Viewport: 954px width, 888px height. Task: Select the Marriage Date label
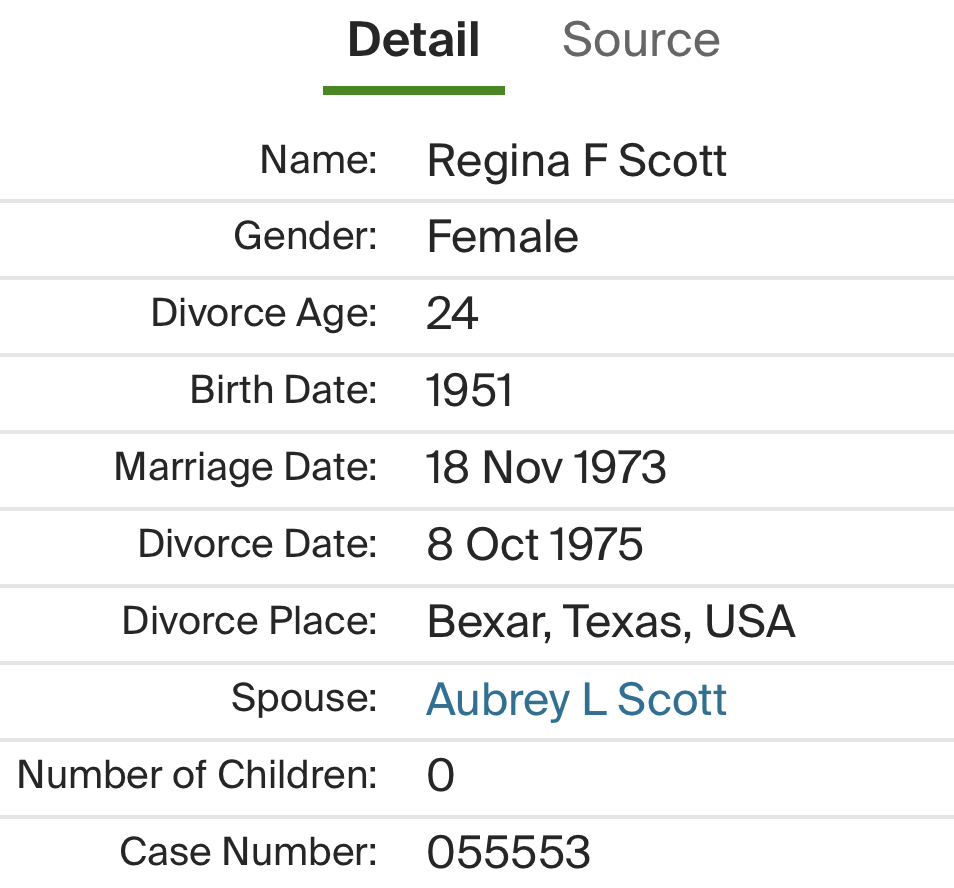[246, 467]
